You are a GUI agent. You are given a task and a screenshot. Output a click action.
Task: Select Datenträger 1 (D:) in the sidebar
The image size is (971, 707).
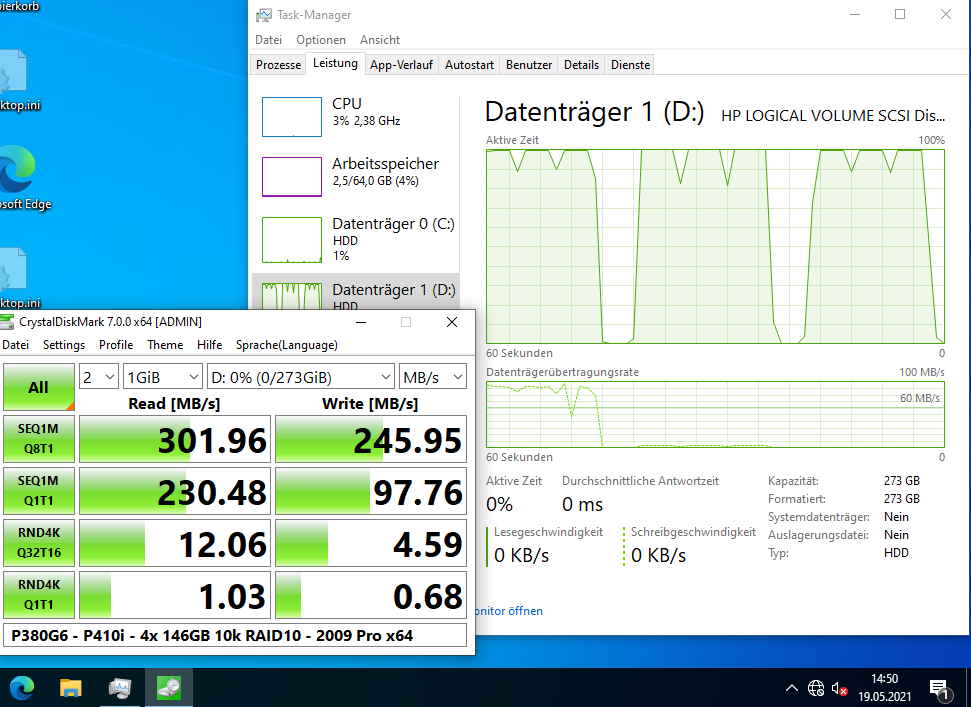(x=356, y=292)
